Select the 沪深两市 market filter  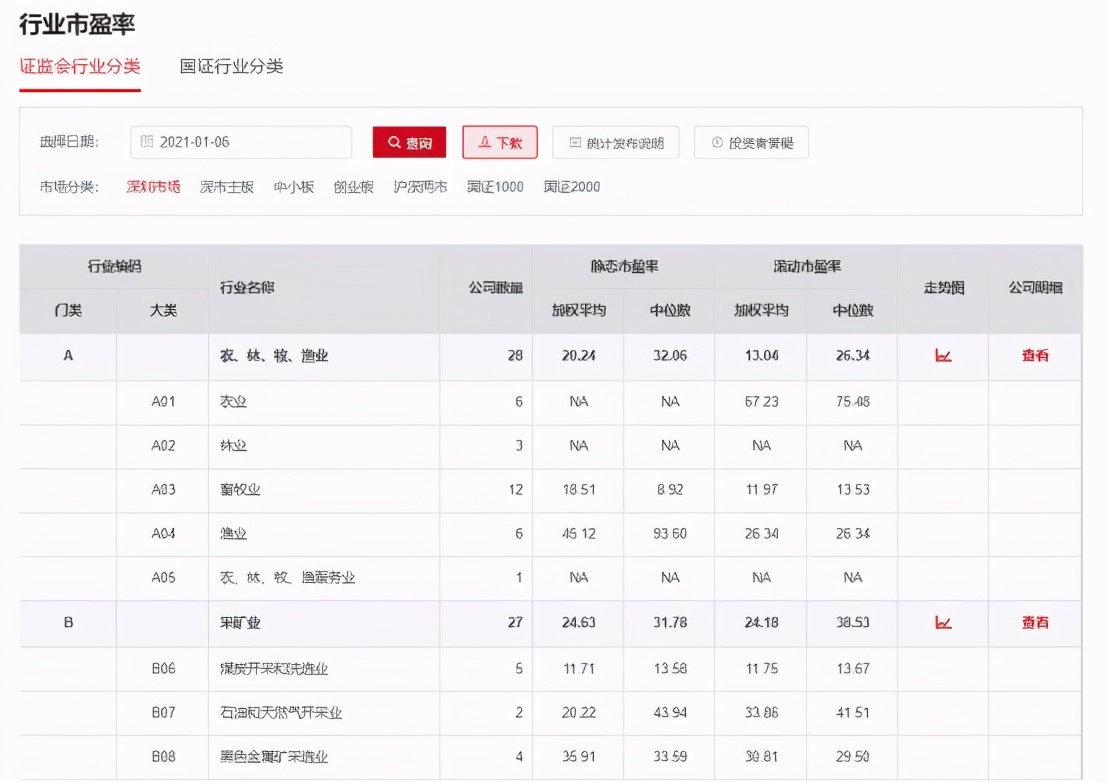[420, 187]
